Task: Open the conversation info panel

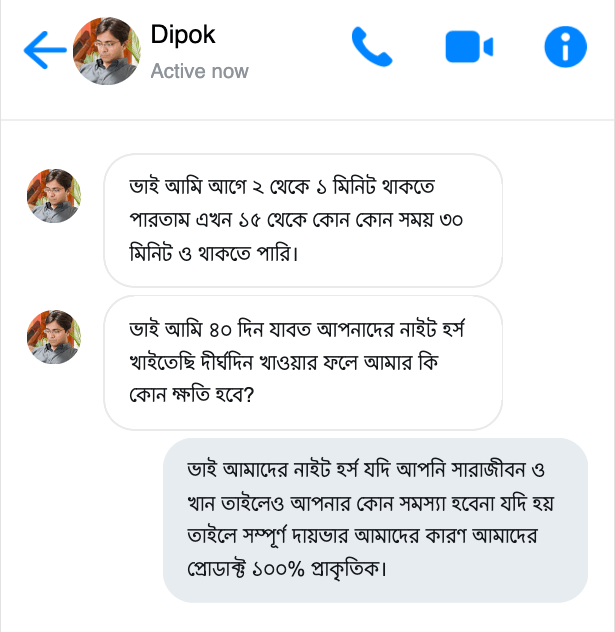Action: (565, 47)
